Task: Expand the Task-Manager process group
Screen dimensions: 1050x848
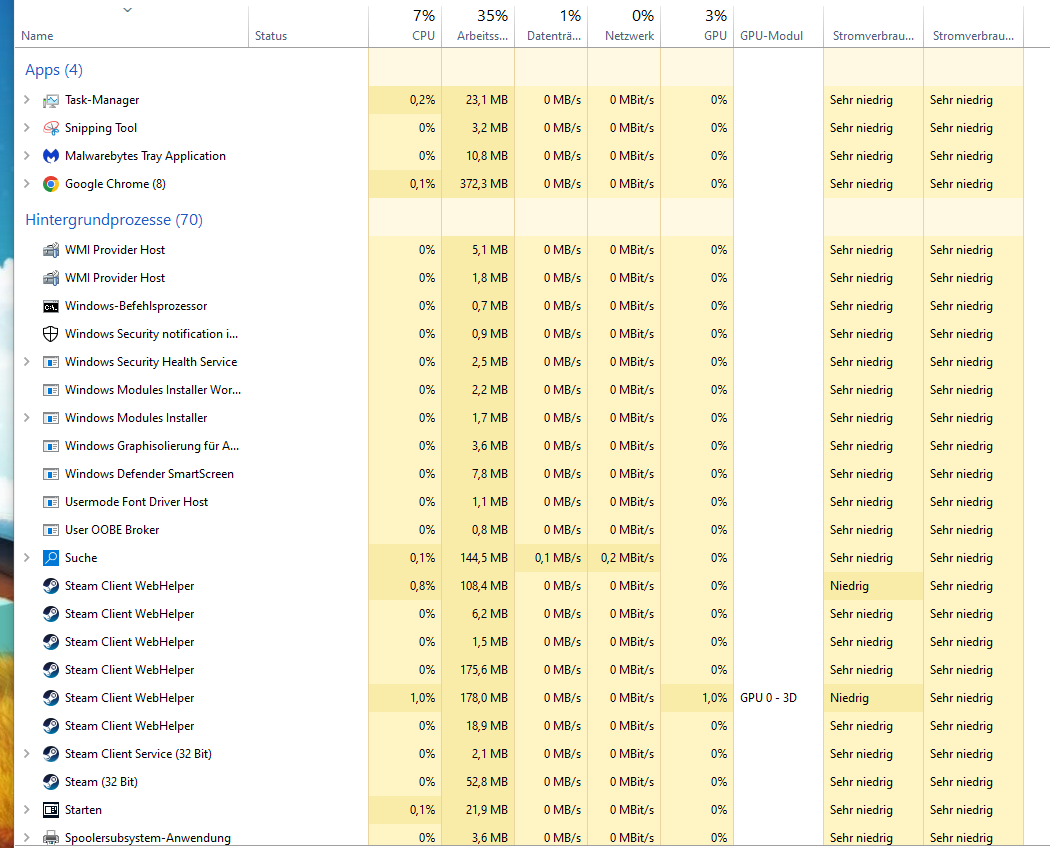Action: point(27,100)
